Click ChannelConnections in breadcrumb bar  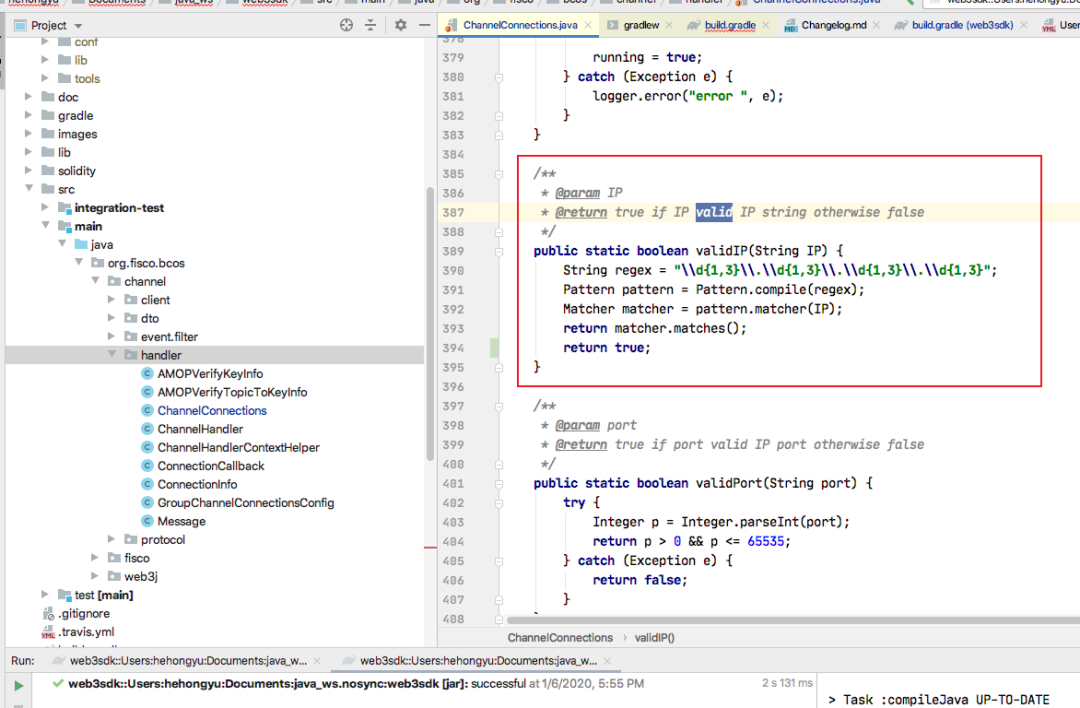(x=560, y=638)
